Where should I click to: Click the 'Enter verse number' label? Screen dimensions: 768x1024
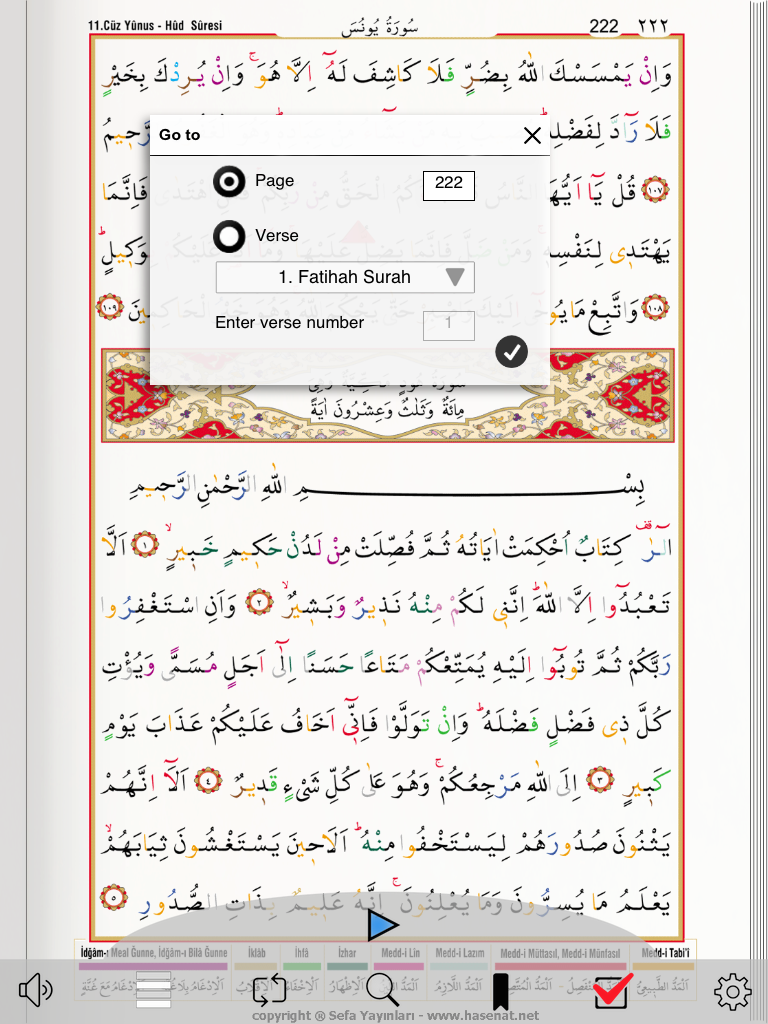pyautogui.click(x=289, y=323)
